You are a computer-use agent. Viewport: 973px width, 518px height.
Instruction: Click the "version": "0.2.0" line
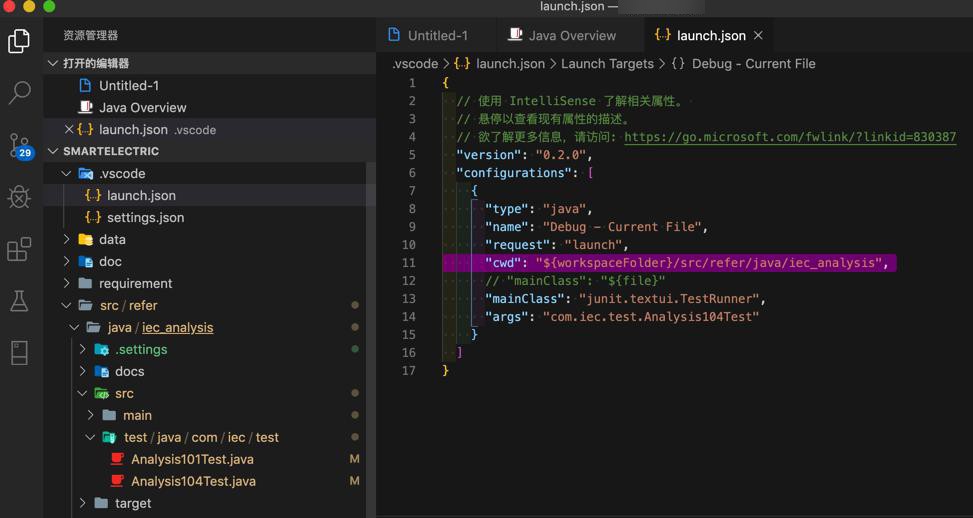click(x=524, y=155)
